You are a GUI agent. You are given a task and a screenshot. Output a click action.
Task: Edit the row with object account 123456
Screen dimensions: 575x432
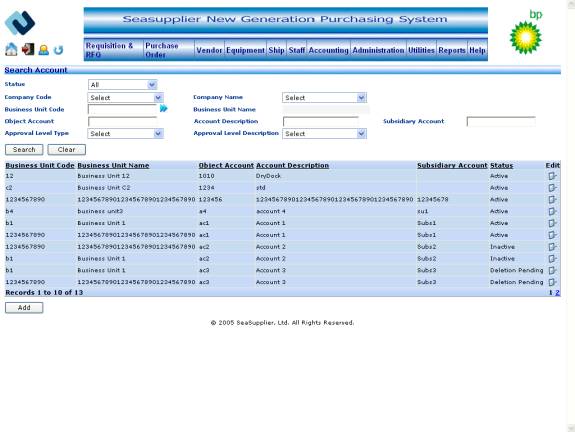point(552,199)
